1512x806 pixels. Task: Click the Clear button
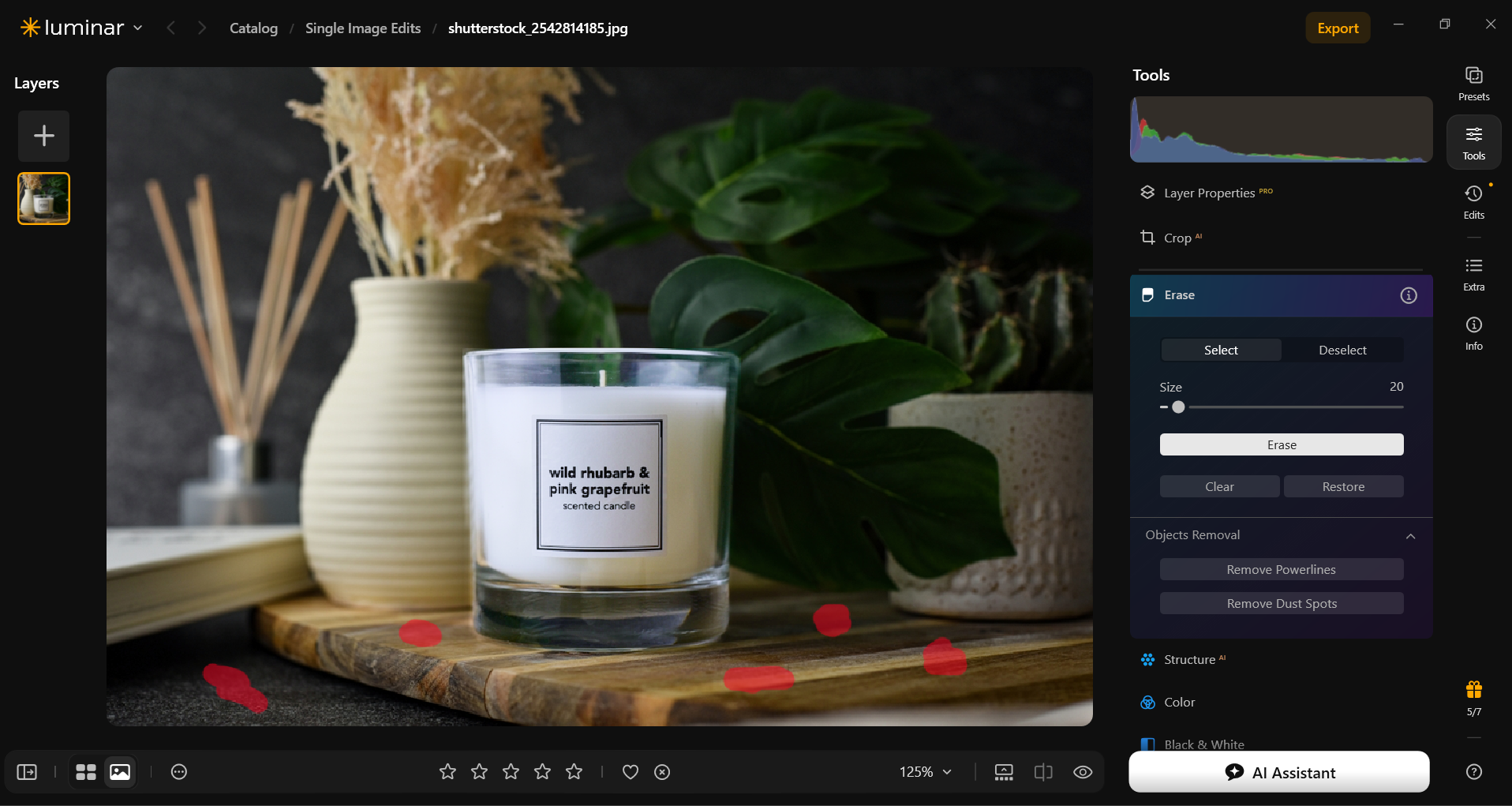[x=1219, y=486]
